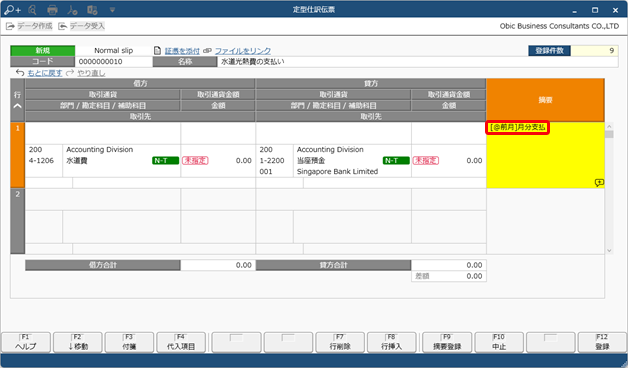Click the 水道費 account name
The height and width of the screenshot is (368, 628).
tap(76, 161)
